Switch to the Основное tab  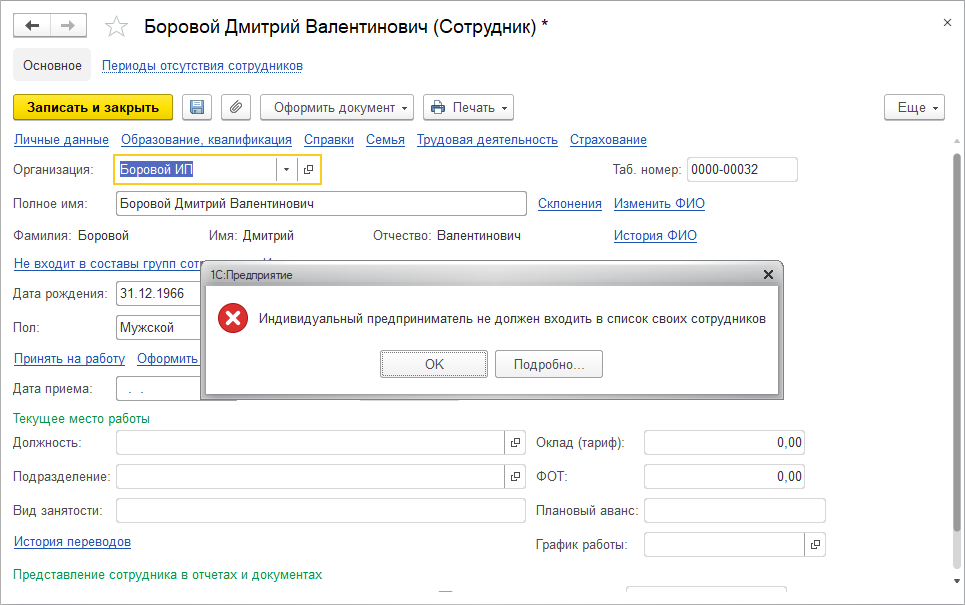52,65
